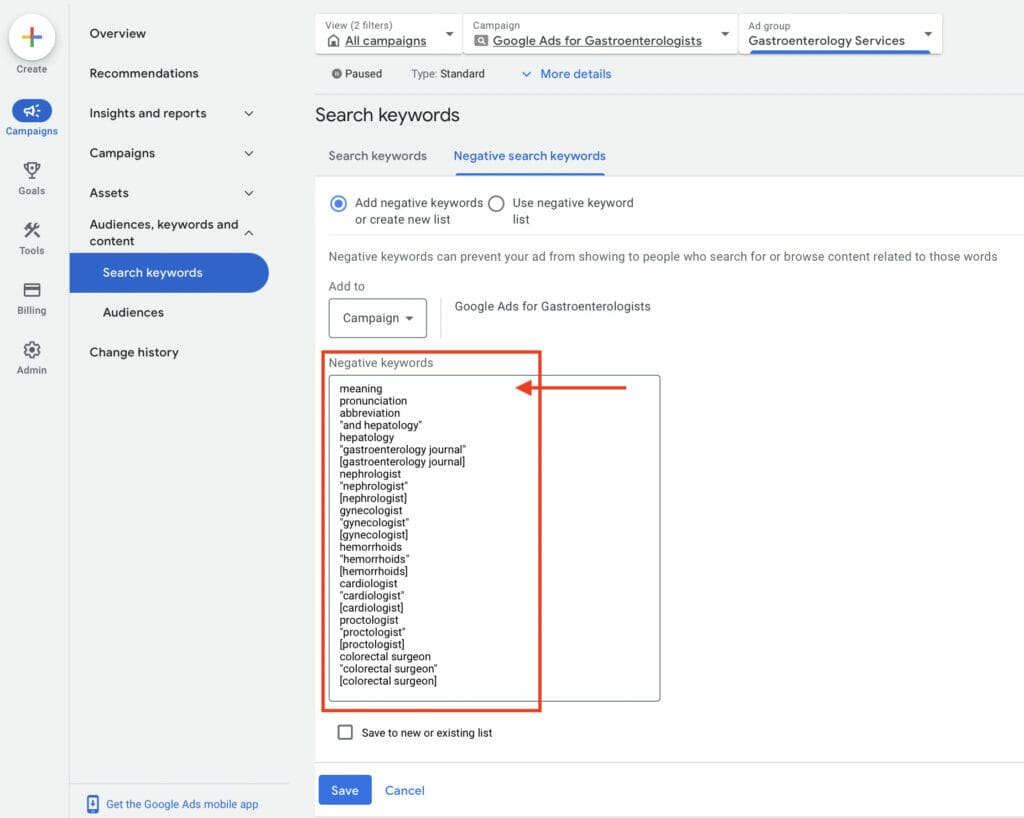Image resolution: width=1024 pixels, height=818 pixels.
Task: Click the "pronunciation" keyword line
Action: point(373,401)
